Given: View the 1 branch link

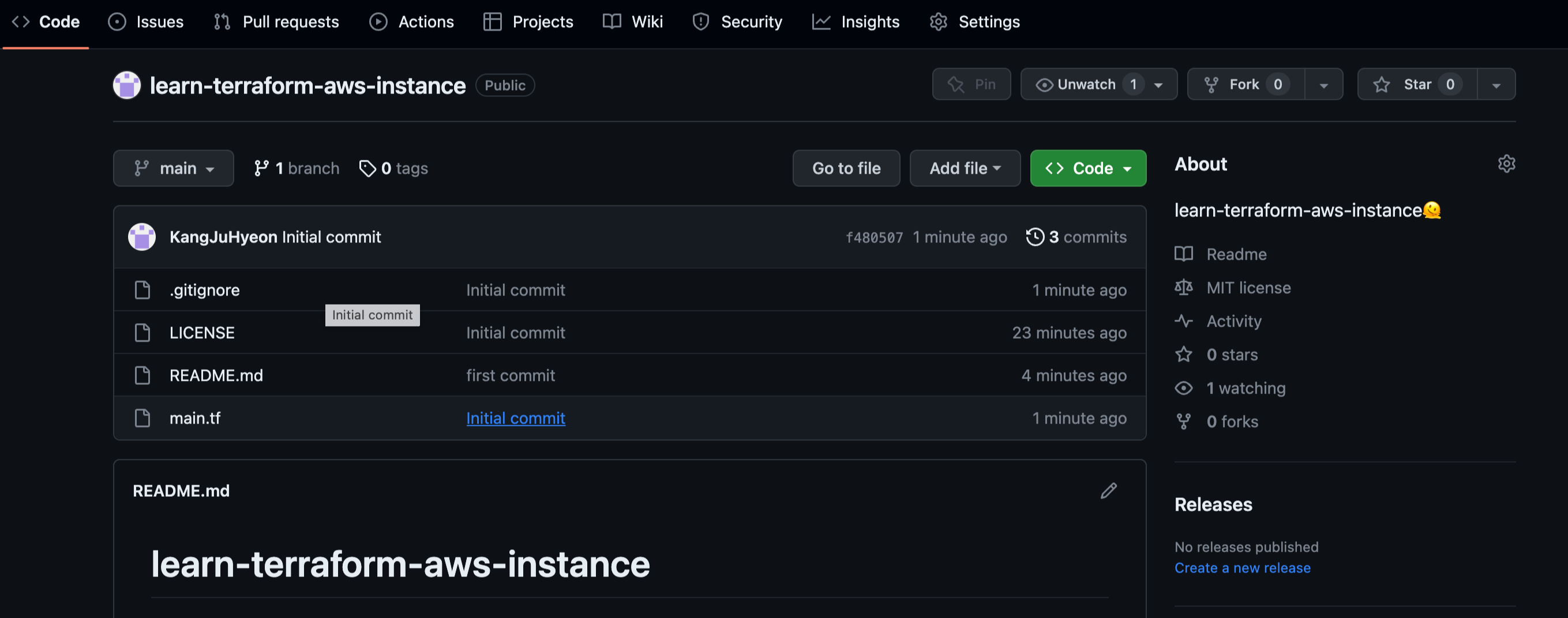Looking at the screenshot, I should coord(297,168).
